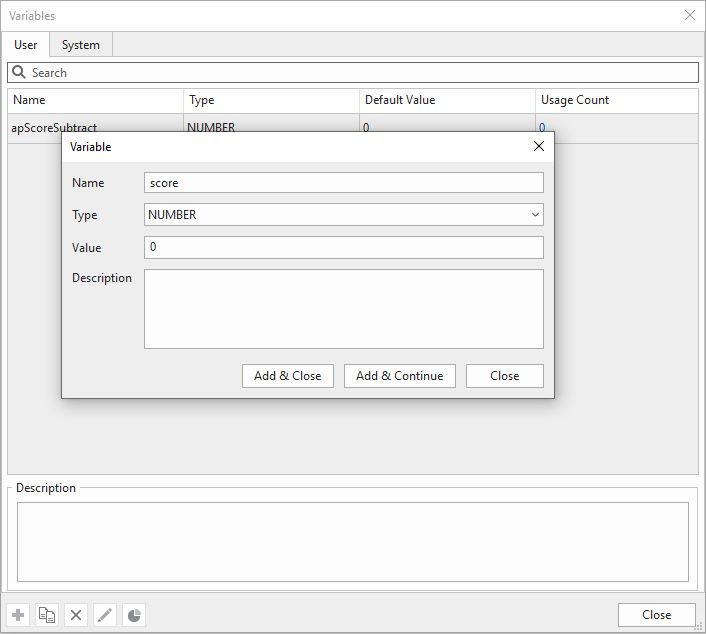Click the Add & Continue button
The image size is (706, 634).
coord(400,376)
